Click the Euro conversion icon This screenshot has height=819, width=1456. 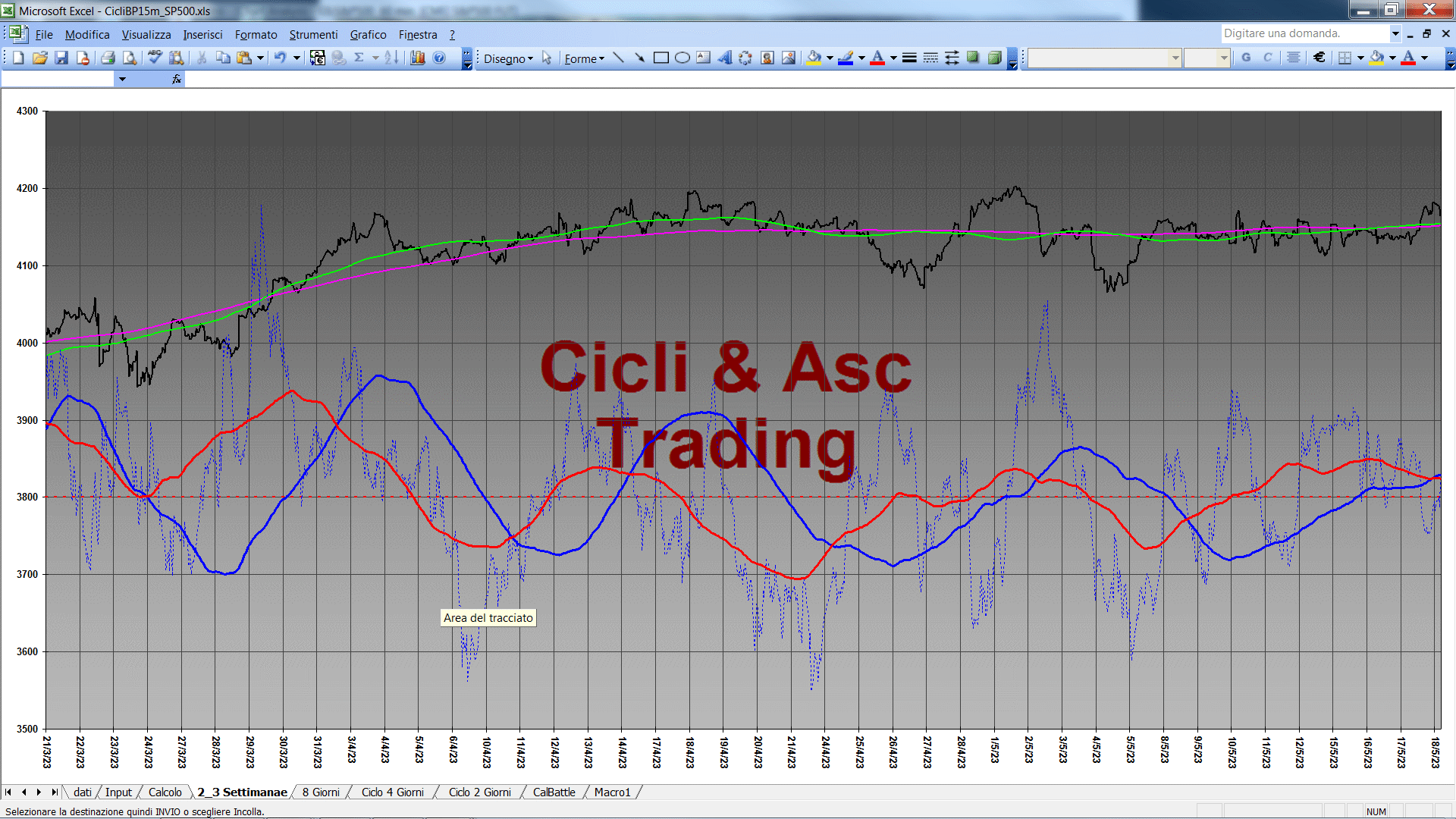317,58
